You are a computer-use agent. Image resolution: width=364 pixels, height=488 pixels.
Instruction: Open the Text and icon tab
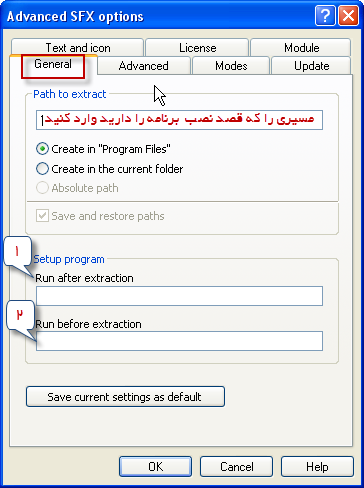pyautogui.click(x=78, y=47)
